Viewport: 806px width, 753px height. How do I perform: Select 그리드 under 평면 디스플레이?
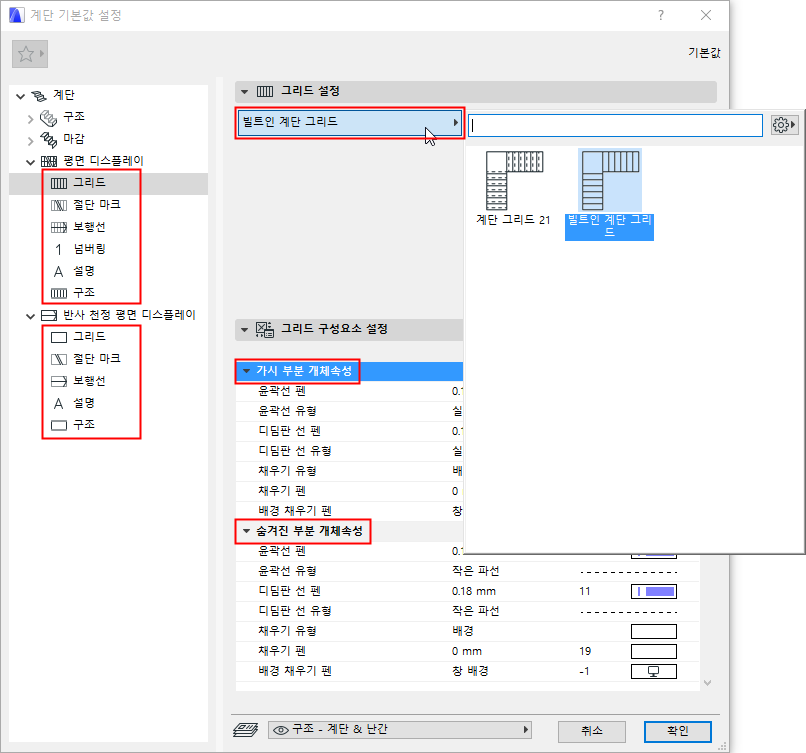[89, 183]
